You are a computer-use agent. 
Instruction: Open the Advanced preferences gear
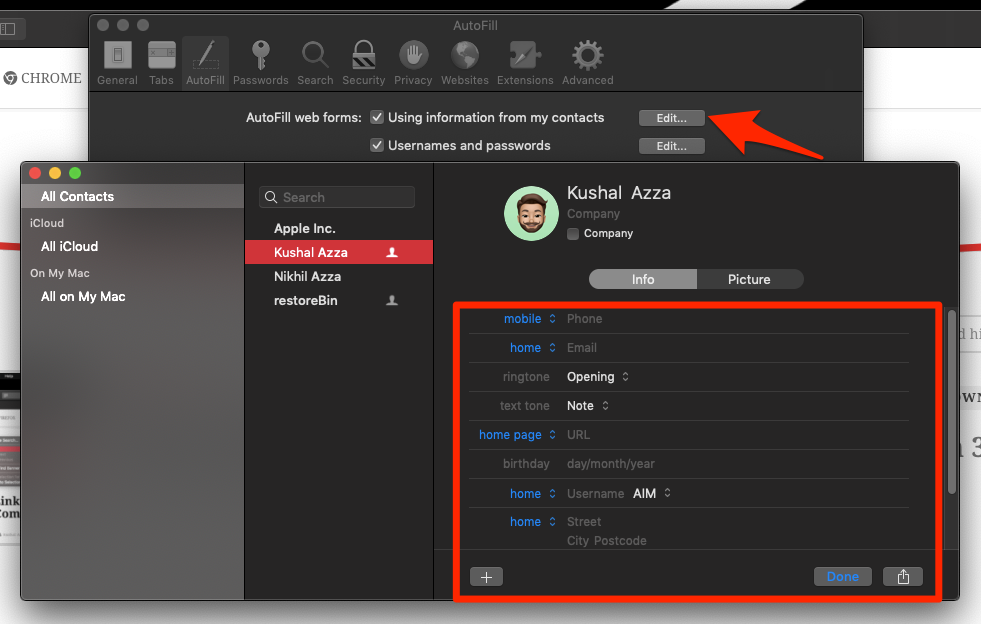tap(587, 63)
